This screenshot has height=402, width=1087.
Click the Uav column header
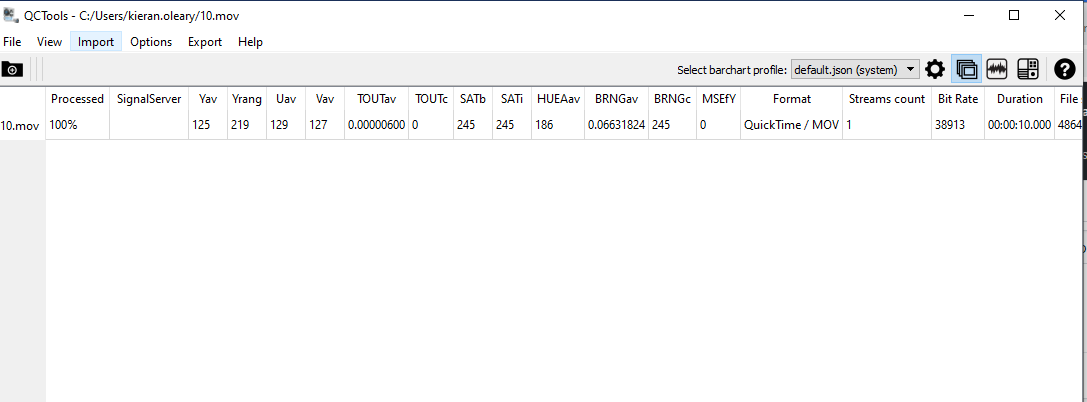click(x=286, y=99)
